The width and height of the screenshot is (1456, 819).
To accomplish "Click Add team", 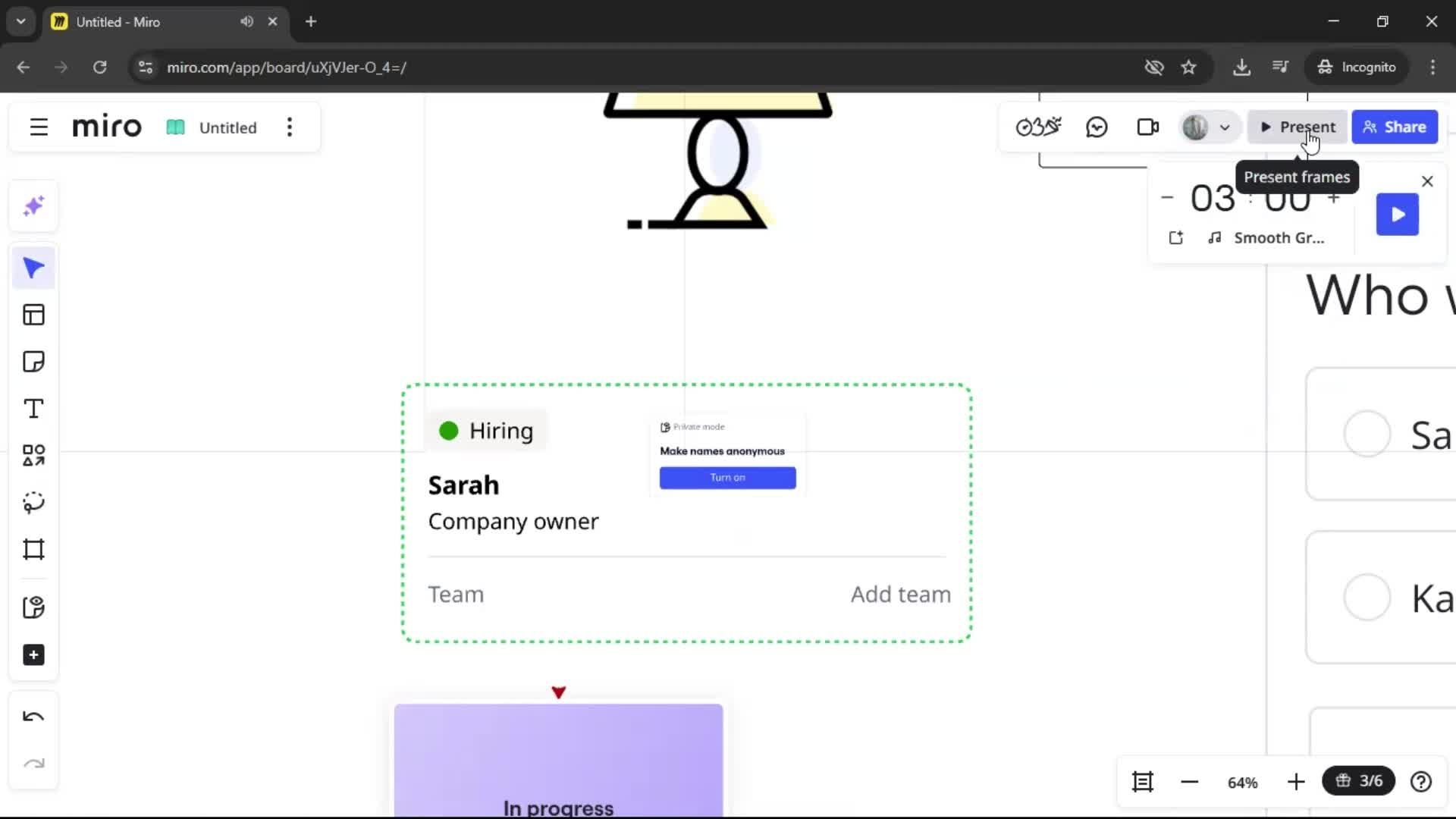I will [x=901, y=595].
